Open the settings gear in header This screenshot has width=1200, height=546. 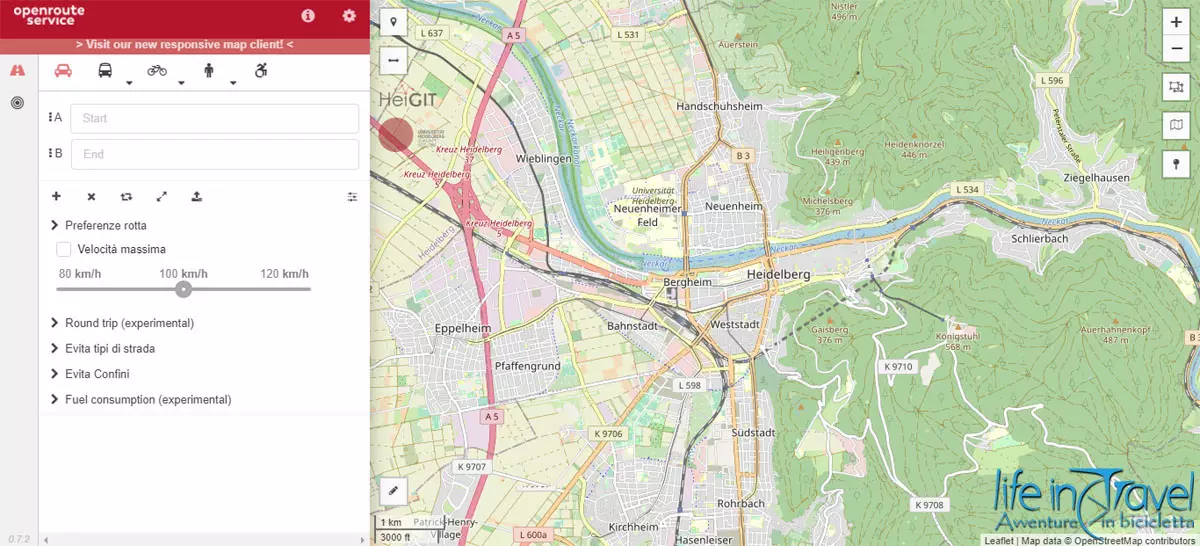click(349, 16)
